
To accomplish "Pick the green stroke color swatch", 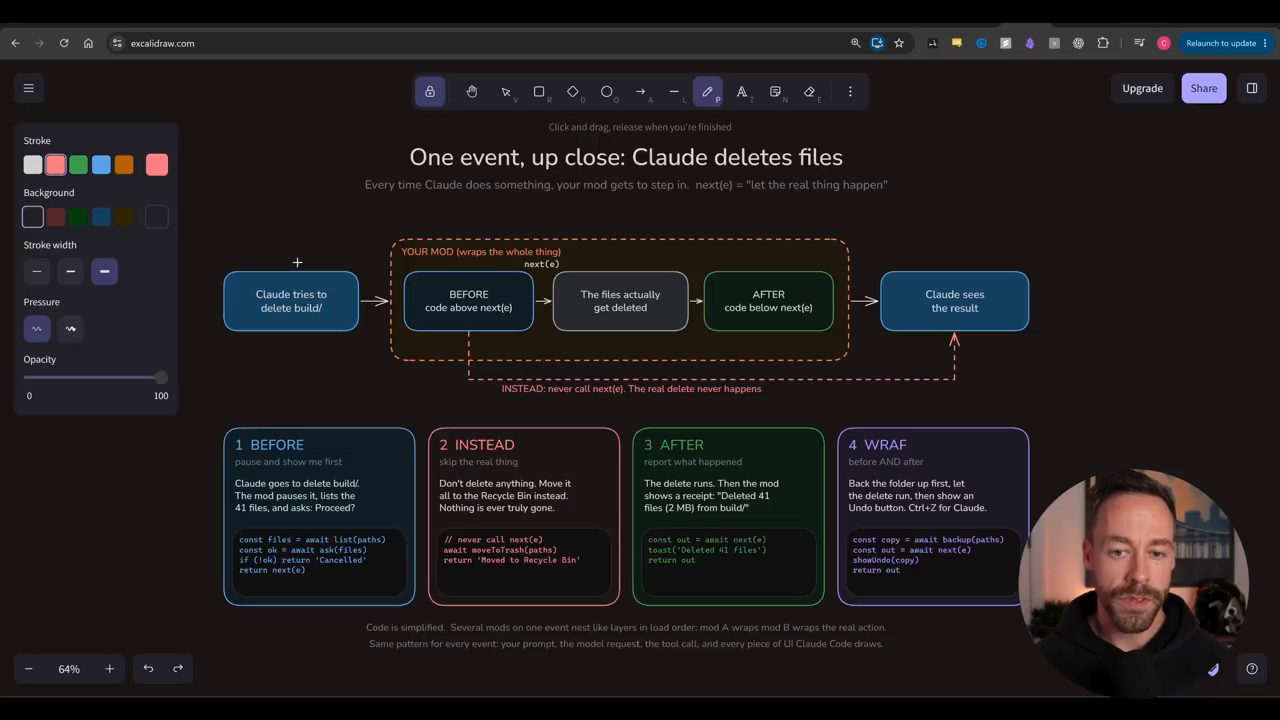I will click(x=78, y=165).
